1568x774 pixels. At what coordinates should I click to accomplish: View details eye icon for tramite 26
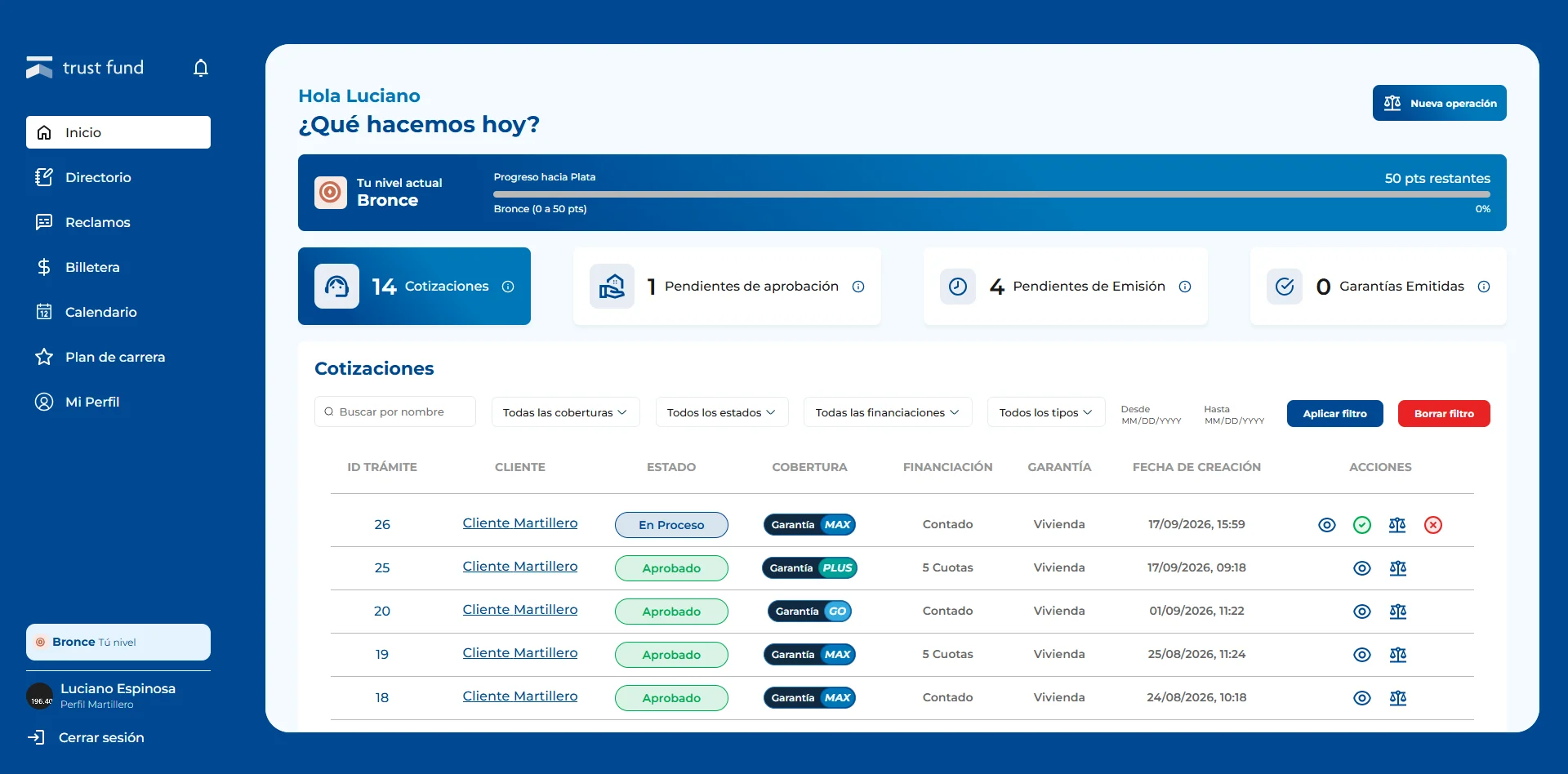pyautogui.click(x=1327, y=525)
